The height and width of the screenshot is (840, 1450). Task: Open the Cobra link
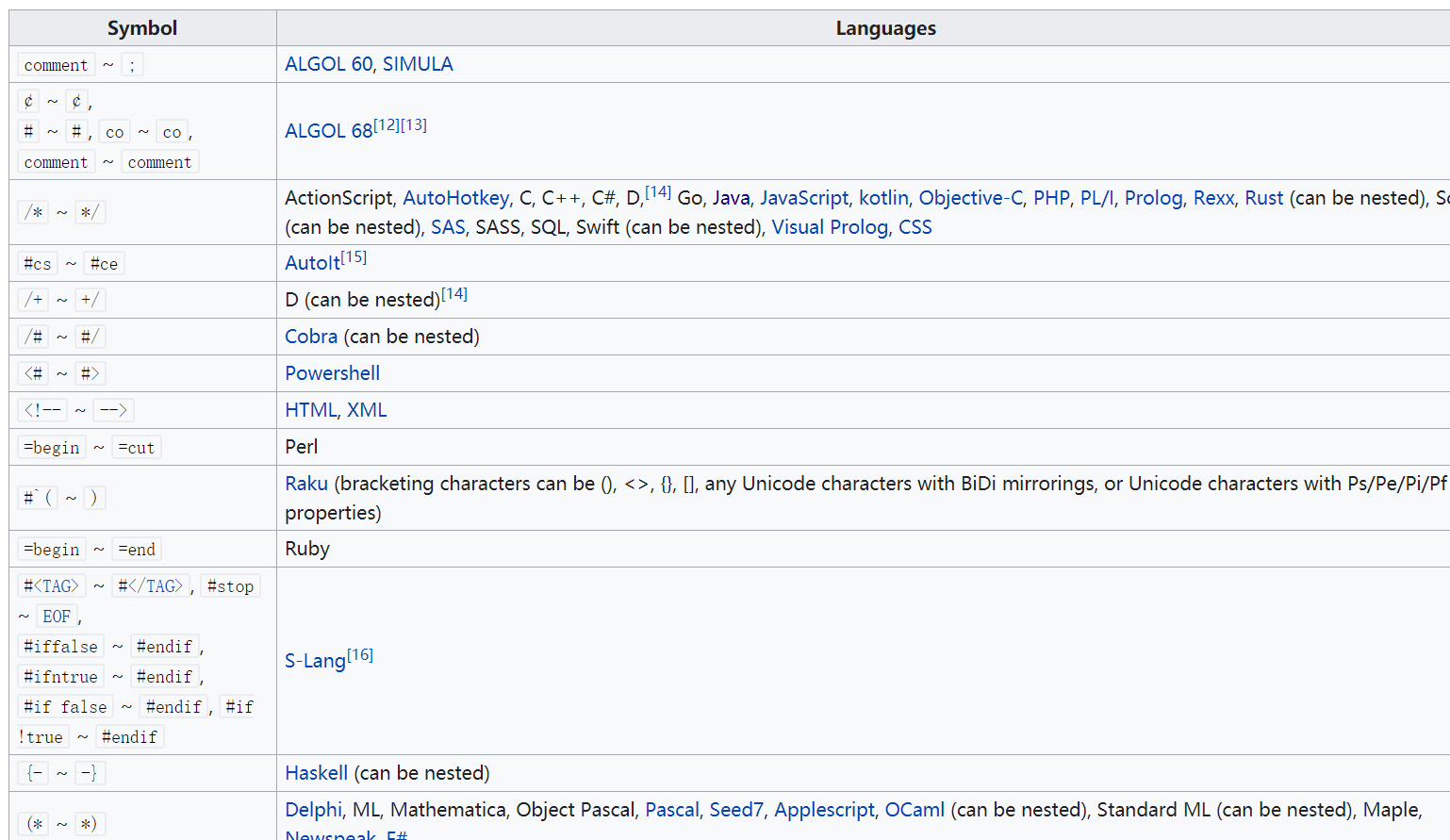click(x=311, y=337)
